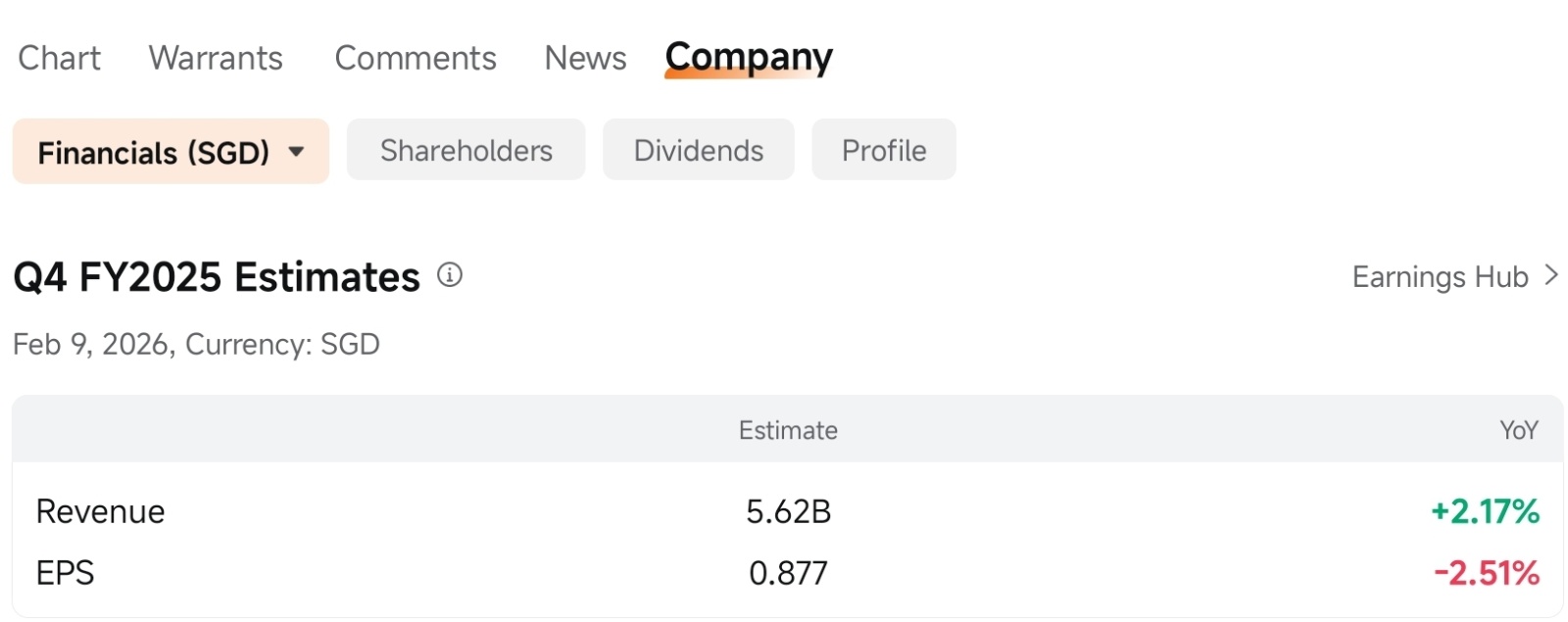
Task: Open the Warrants tab
Action: (x=216, y=58)
